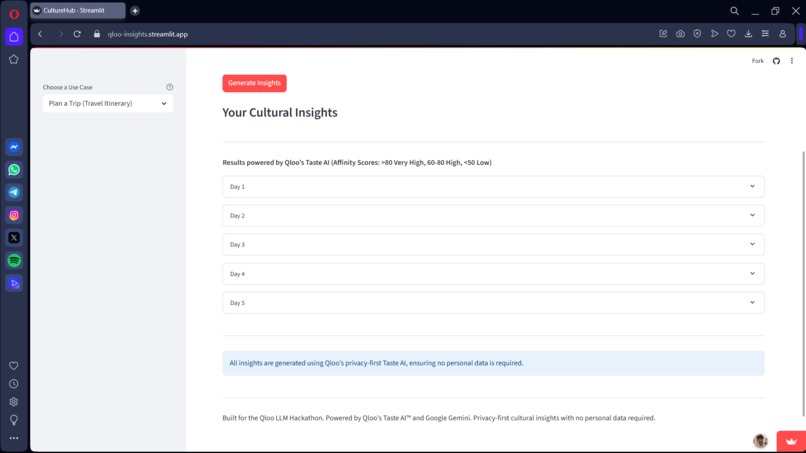The image size is (806, 453).
Task: Open bookmarks star in sidebar
Action: [x=14, y=60]
